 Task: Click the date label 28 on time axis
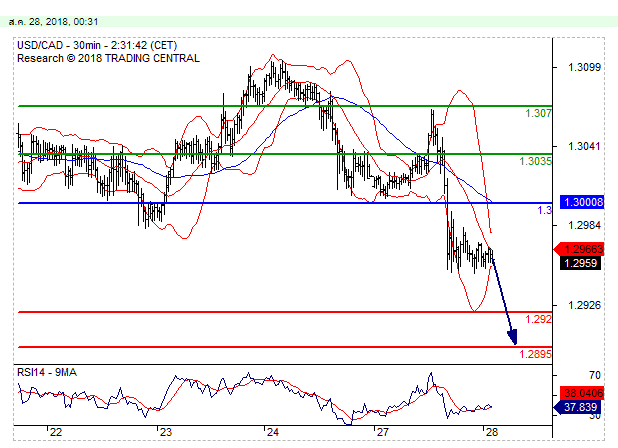492,433
